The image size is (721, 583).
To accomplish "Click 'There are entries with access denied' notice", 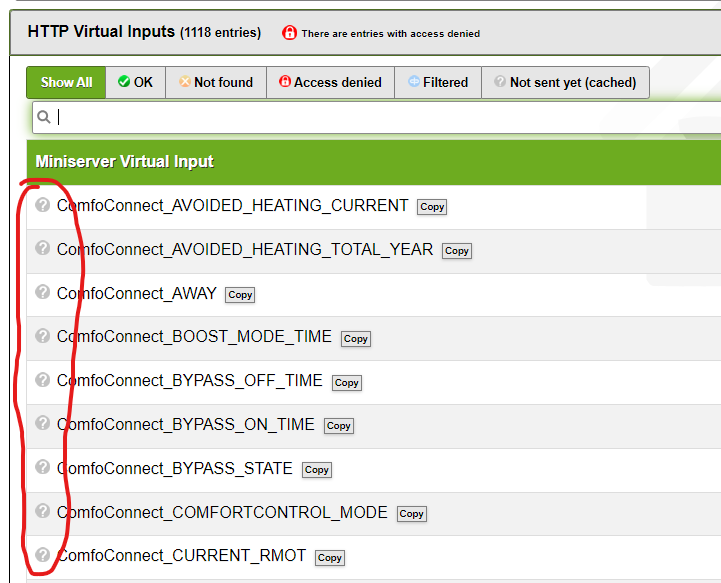I will click(391, 34).
